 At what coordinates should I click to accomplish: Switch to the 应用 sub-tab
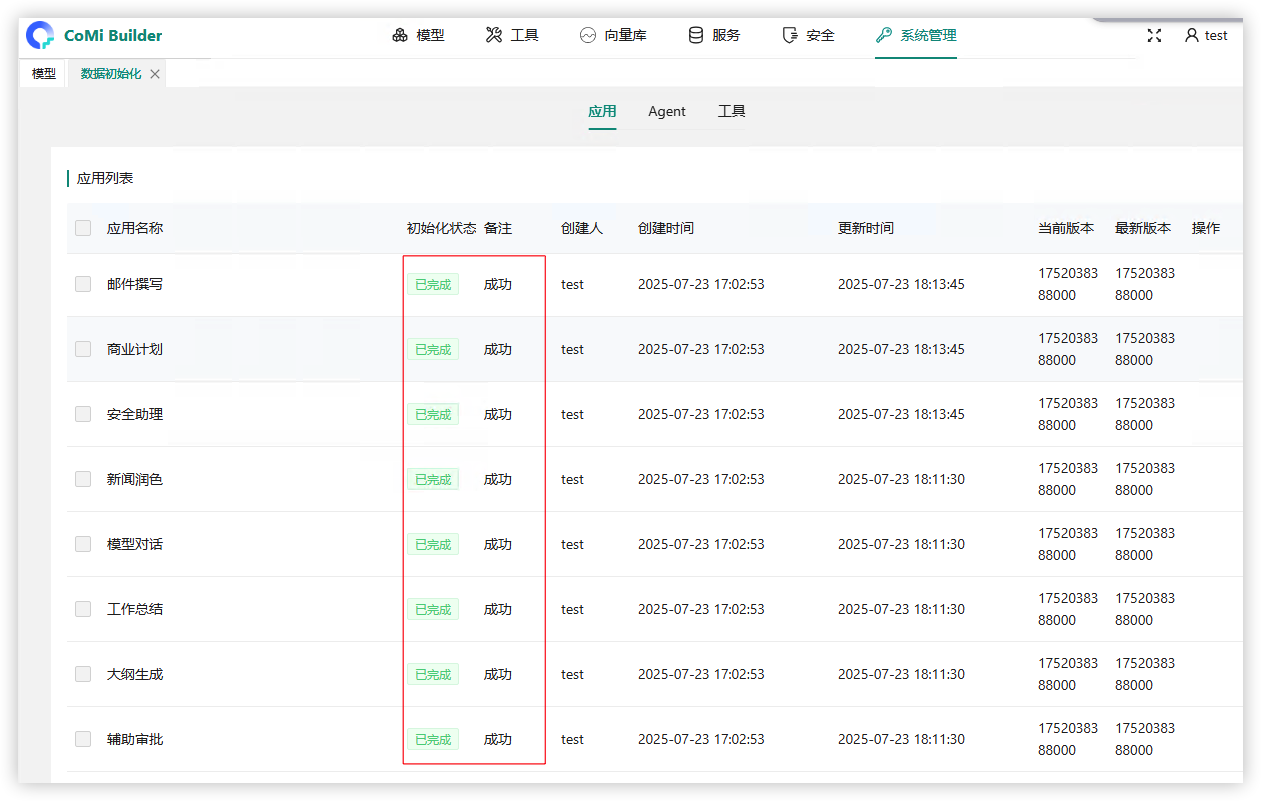tap(602, 111)
